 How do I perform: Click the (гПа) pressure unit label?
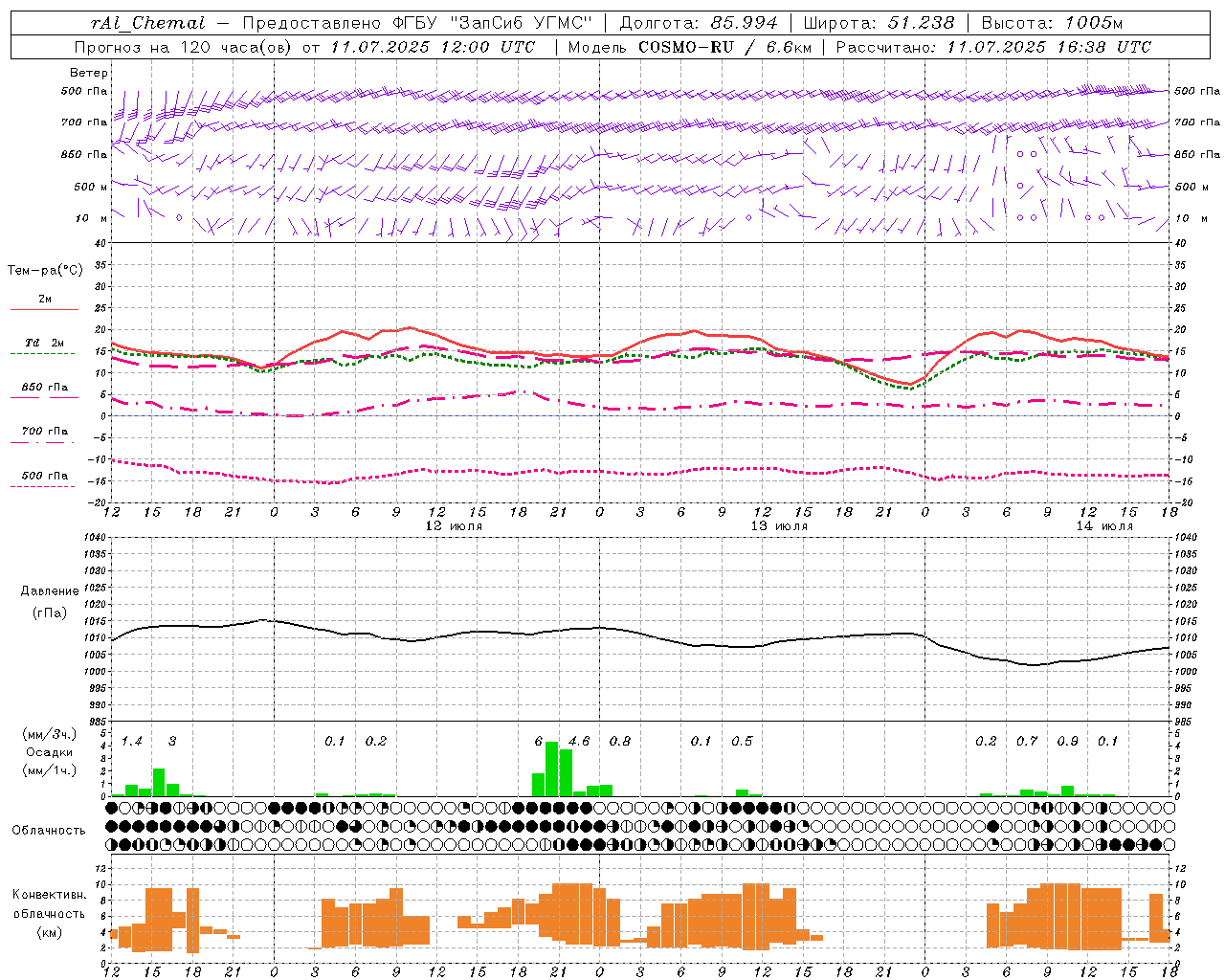click(50, 612)
